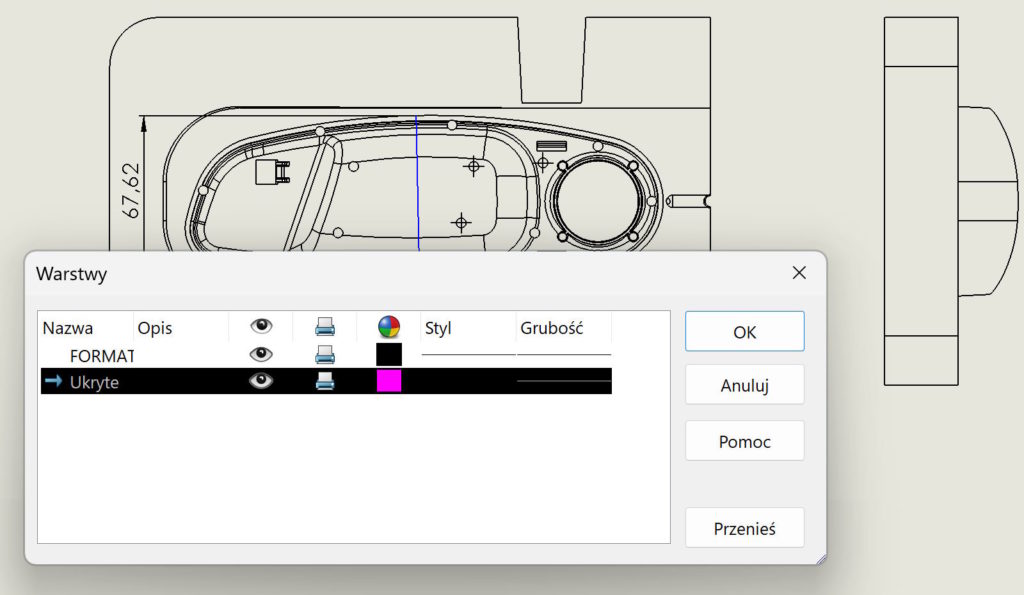Toggle printing for the Ukryte layer
The image size is (1024, 595).
tap(325, 381)
